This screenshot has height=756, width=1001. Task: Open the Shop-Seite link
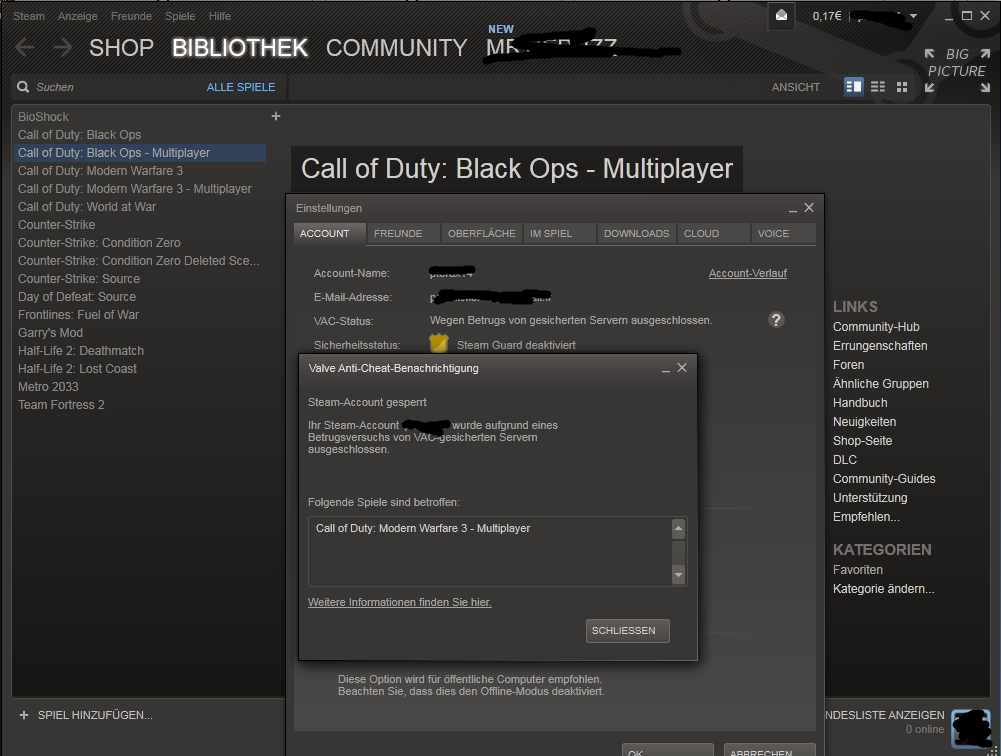click(x=862, y=441)
